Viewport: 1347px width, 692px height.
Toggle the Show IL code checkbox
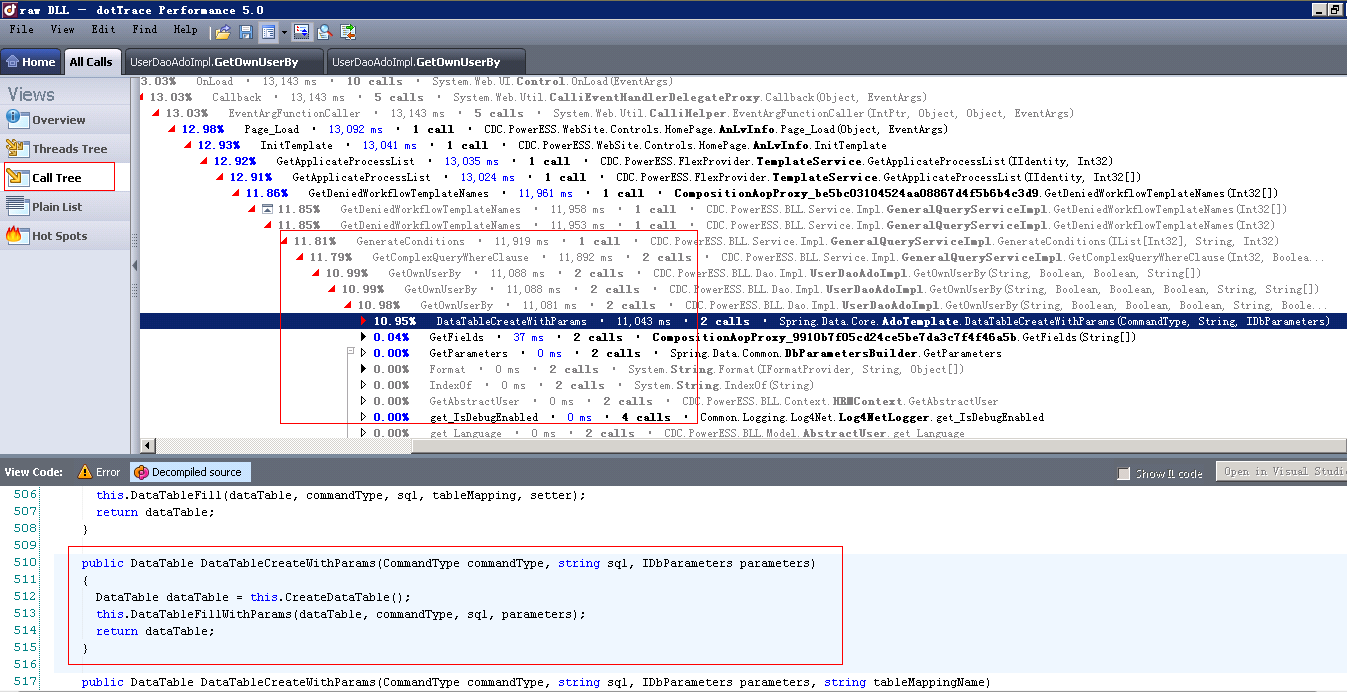(x=1125, y=473)
